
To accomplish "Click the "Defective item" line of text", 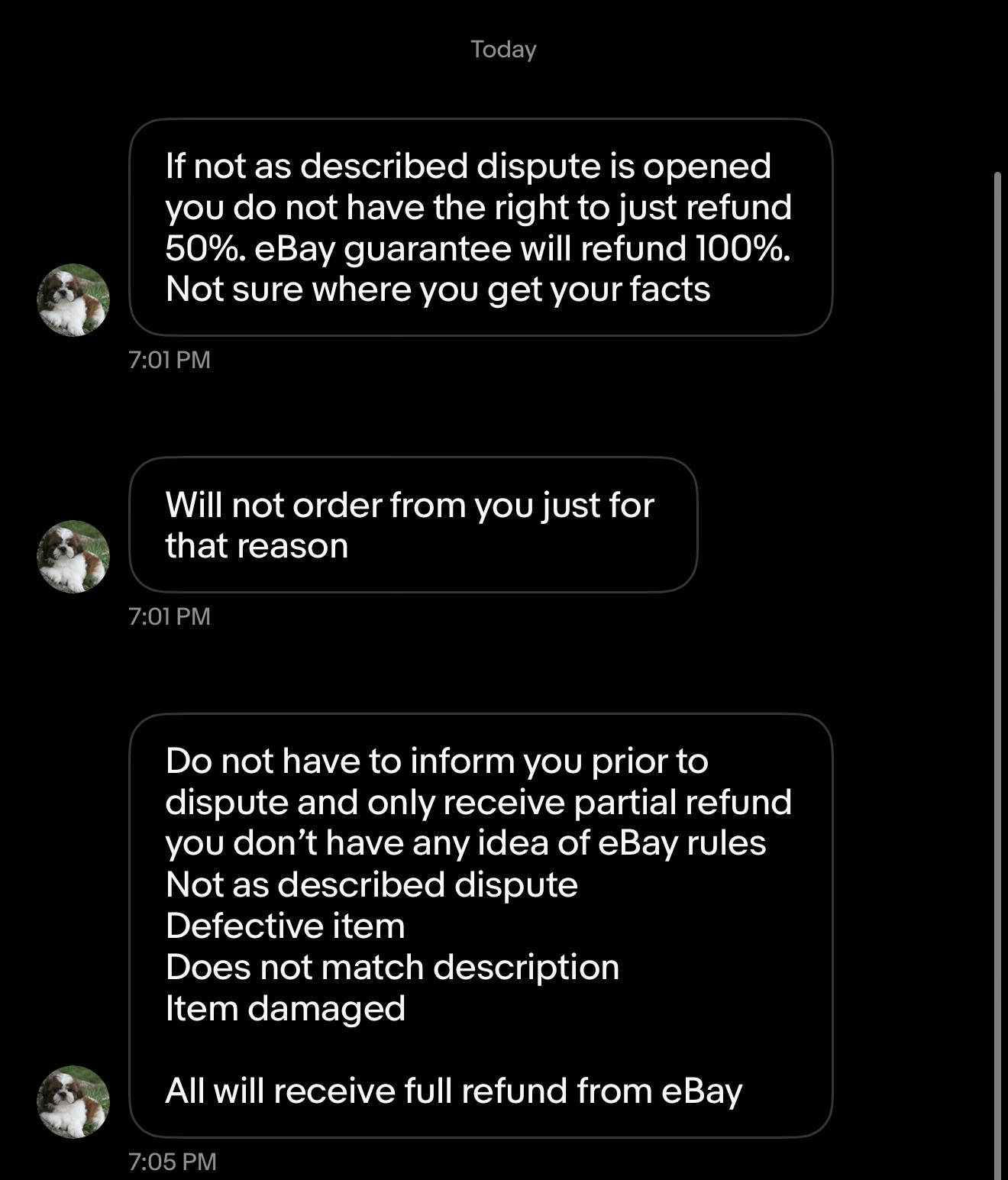I will click(285, 926).
